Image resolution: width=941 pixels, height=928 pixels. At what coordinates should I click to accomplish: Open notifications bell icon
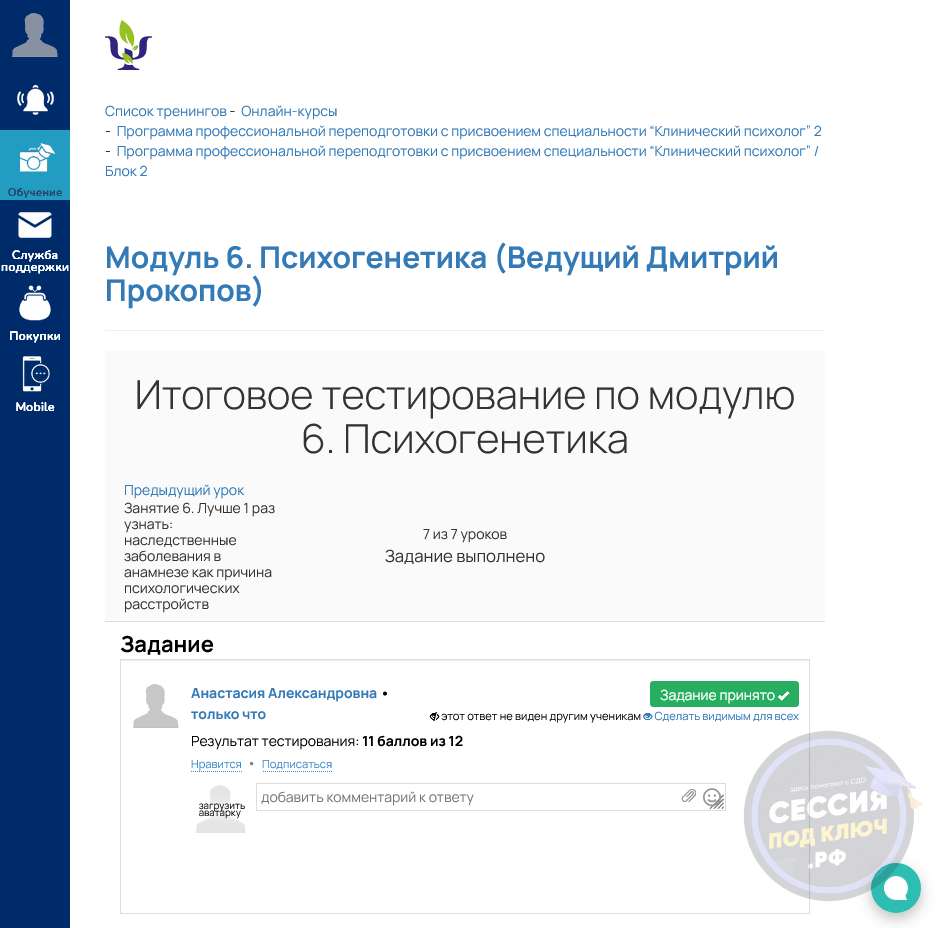pos(35,100)
